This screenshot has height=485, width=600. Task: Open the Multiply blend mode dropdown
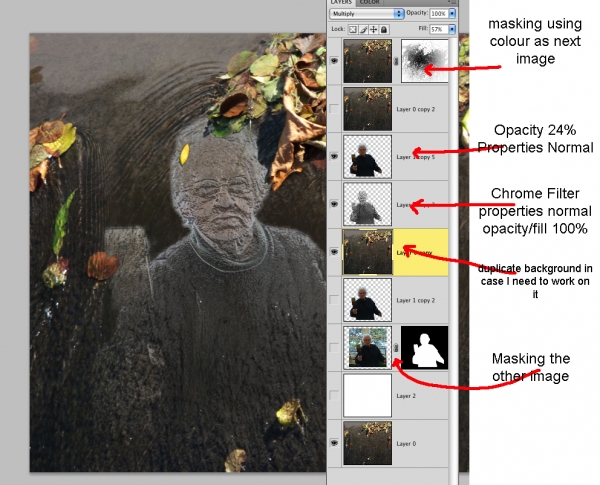[x=367, y=14]
